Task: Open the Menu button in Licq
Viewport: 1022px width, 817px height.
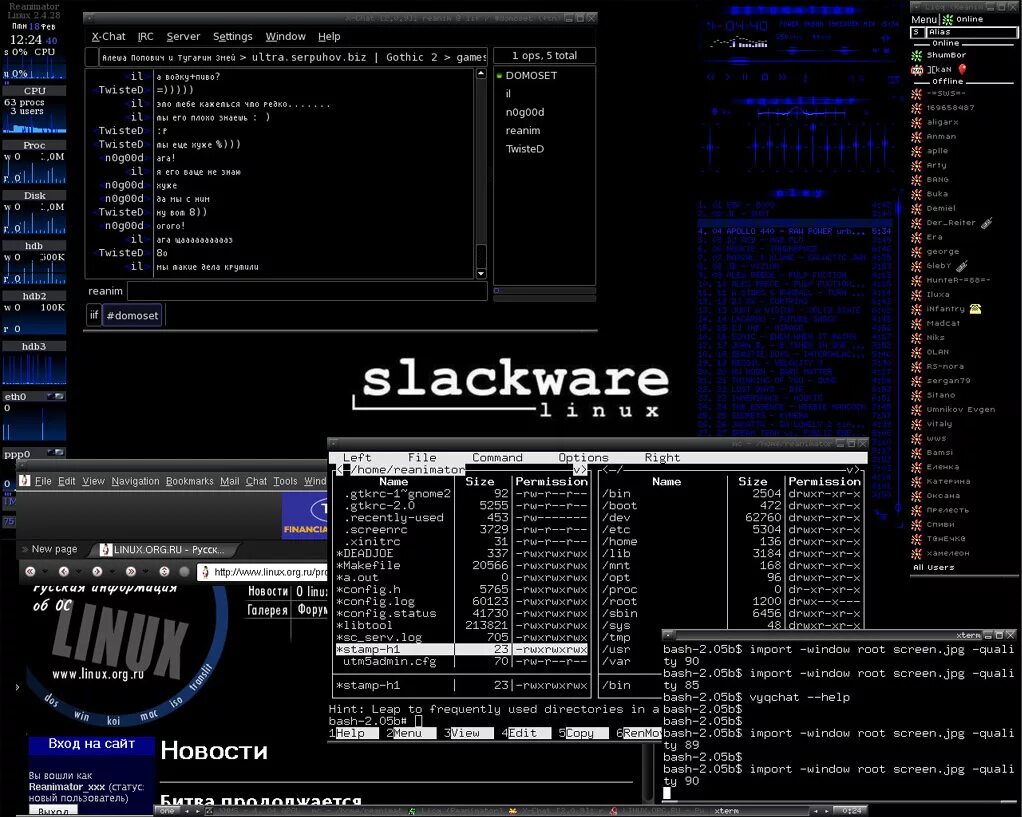Action: pyautogui.click(x=924, y=20)
